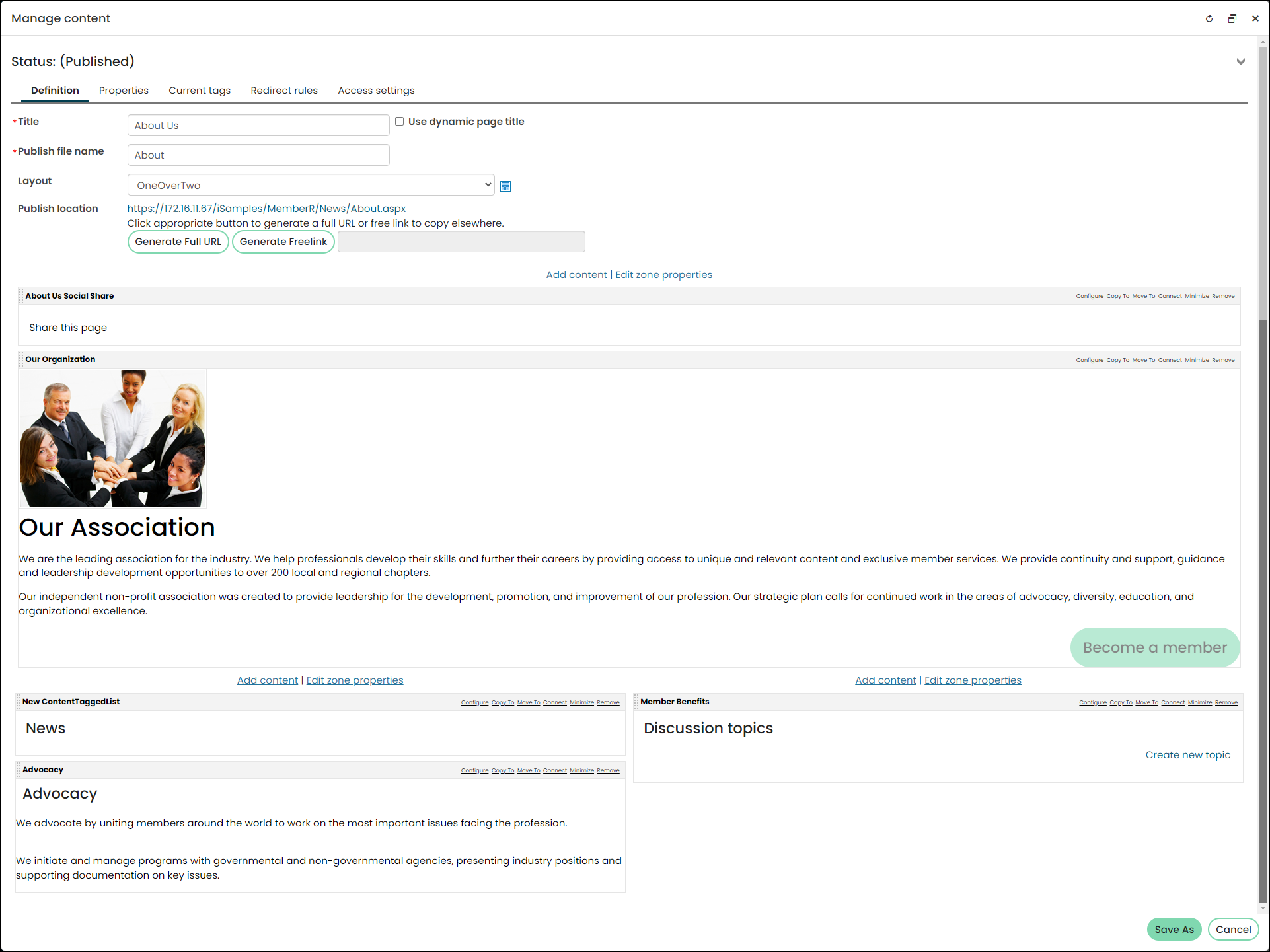The image size is (1270, 952).
Task: Click the Generate Full URL button
Action: pos(178,242)
